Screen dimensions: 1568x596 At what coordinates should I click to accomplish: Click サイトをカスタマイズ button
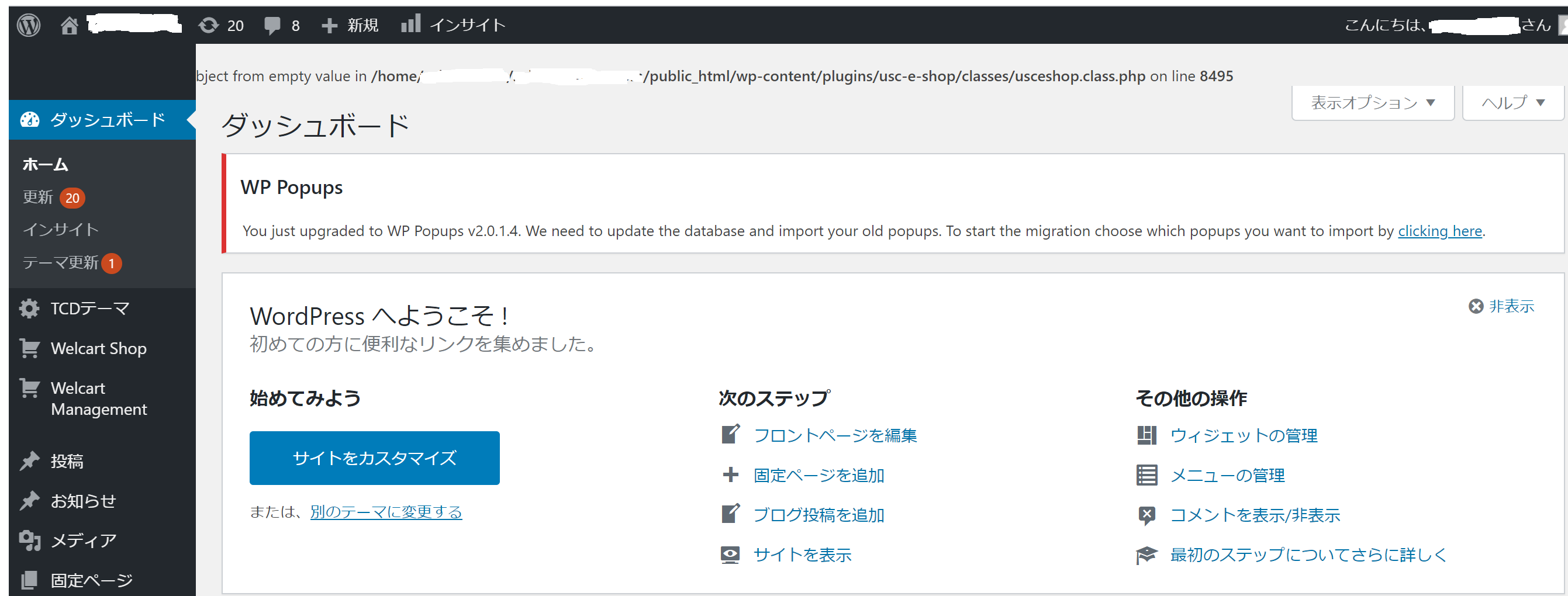pyautogui.click(x=374, y=458)
